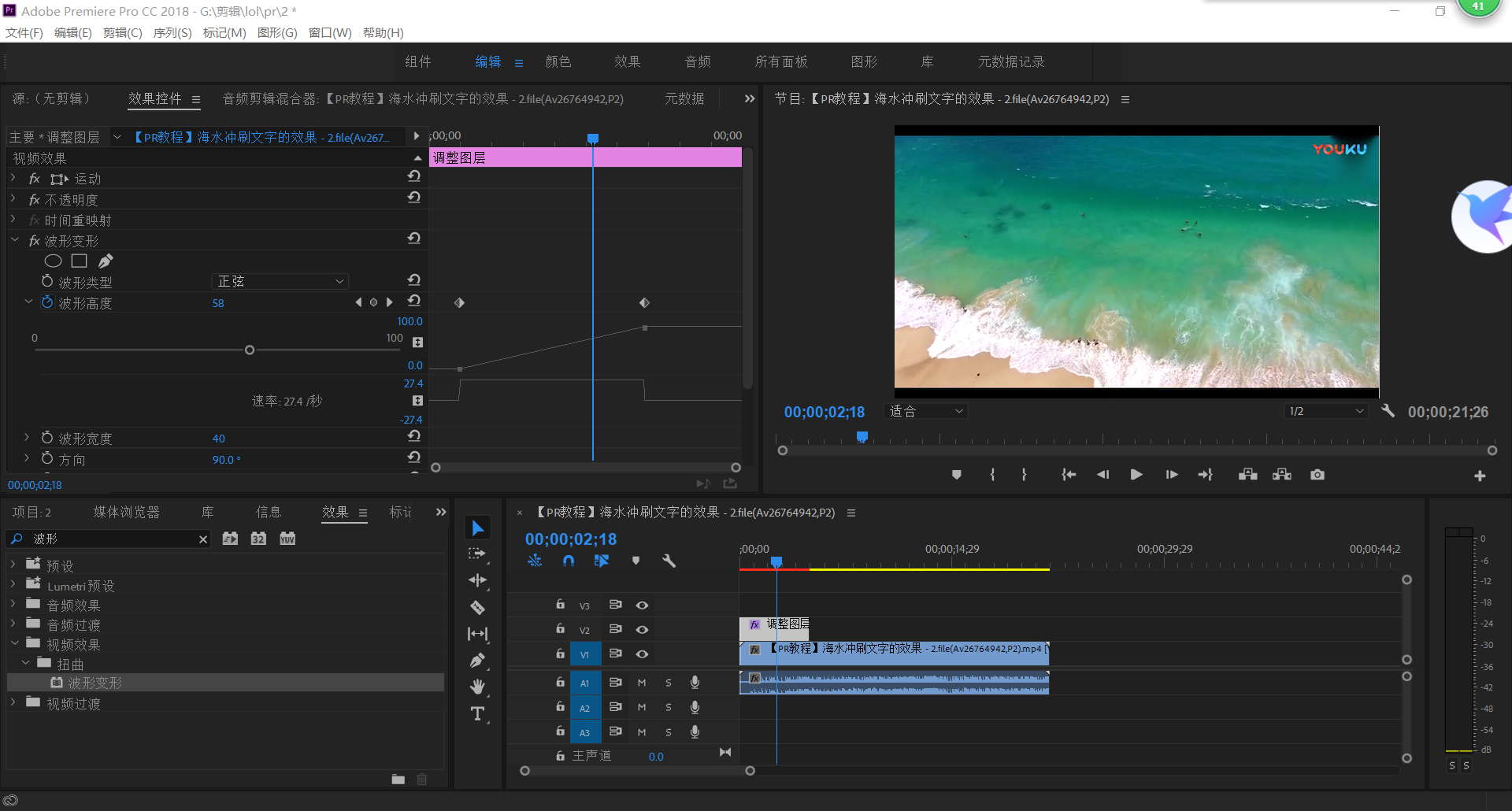Mute audio track A1
The width and height of the screenshot is (1512, 811).
pos(642,683)
